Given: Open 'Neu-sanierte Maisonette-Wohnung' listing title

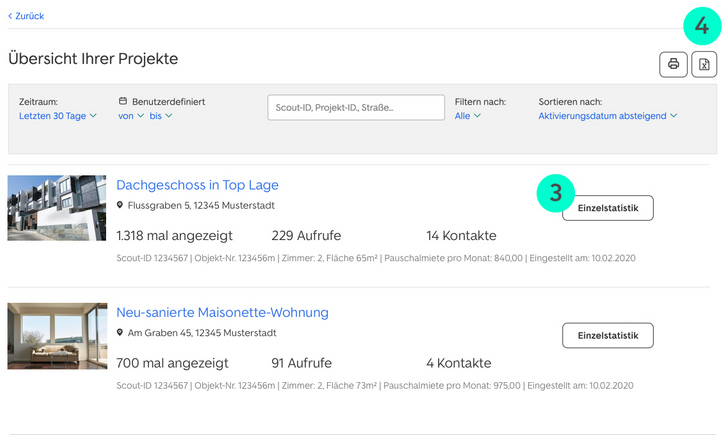Looking at the screenshot, I should (x=222, y=313).
